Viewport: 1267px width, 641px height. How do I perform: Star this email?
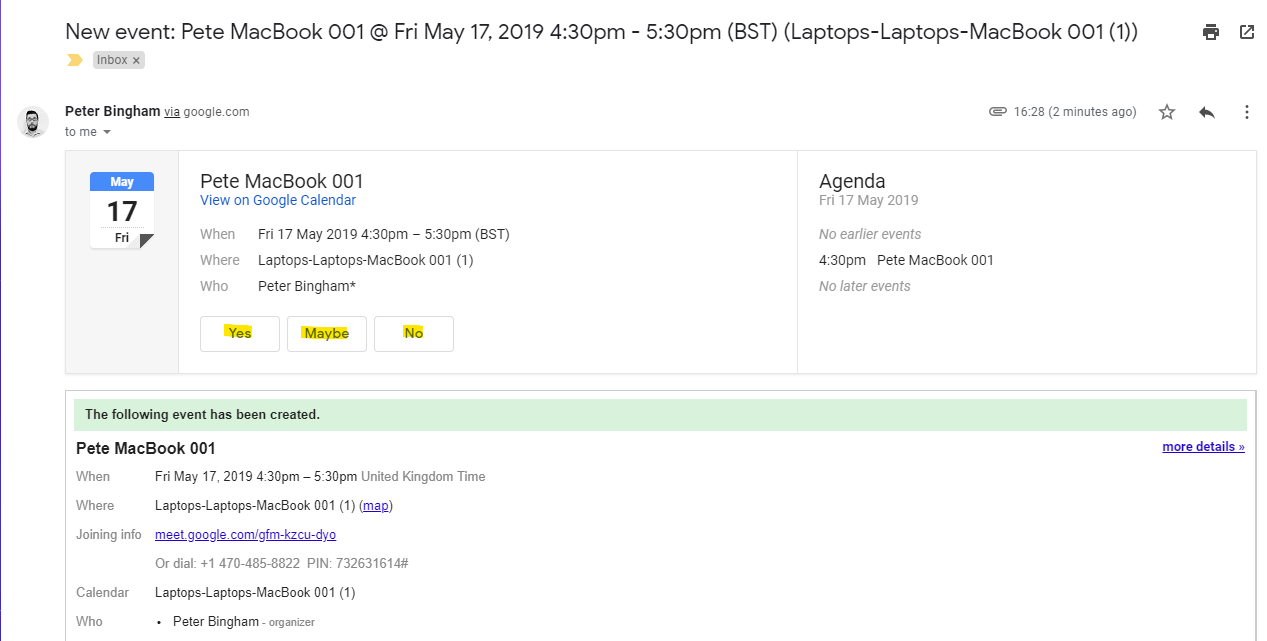click(1166, 112)
